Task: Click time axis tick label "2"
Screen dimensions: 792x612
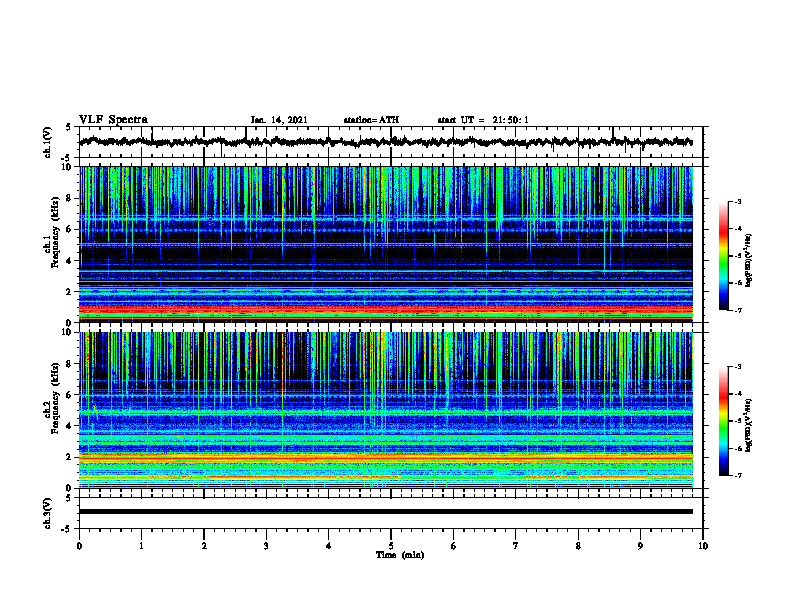Action: tap(204, 546)
